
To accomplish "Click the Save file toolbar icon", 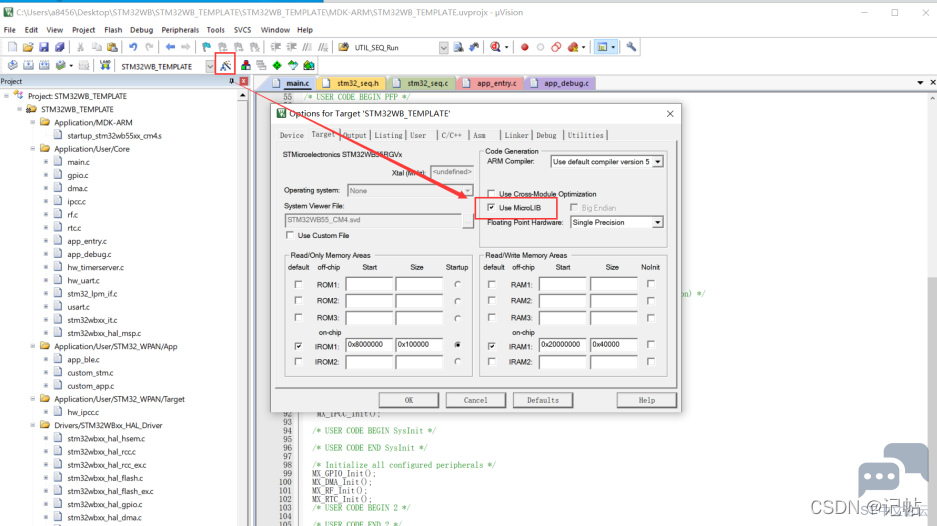I will tap(44, 47).
